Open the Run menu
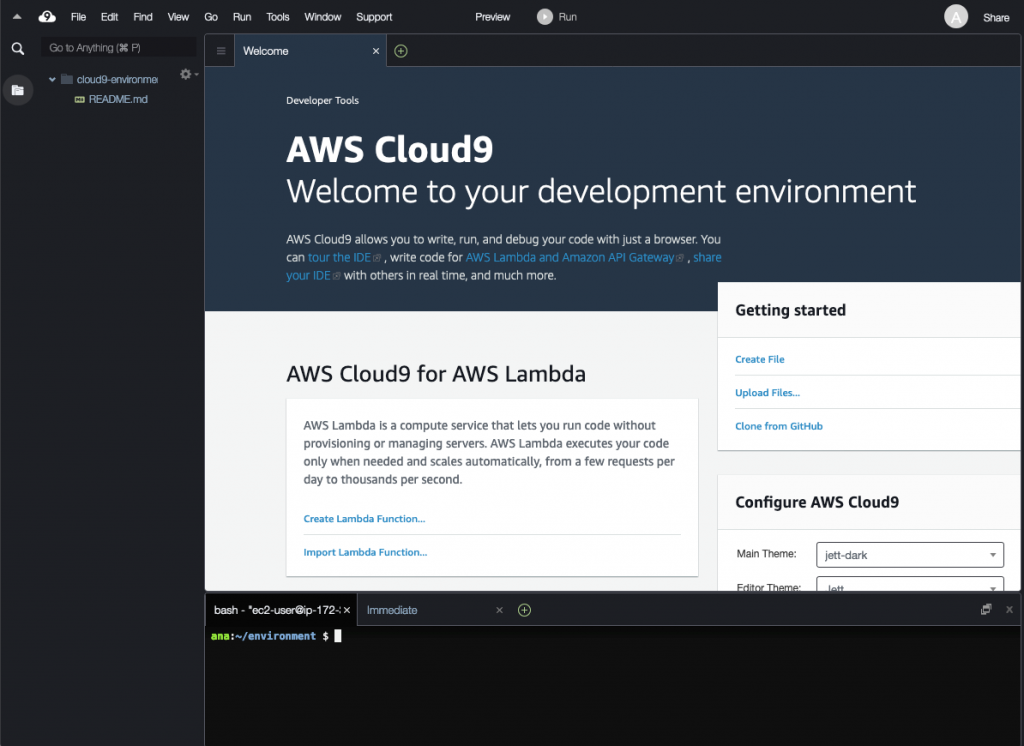Image resolution: width=1024 pixels, height=746 pixels. (x=242, y=17)
